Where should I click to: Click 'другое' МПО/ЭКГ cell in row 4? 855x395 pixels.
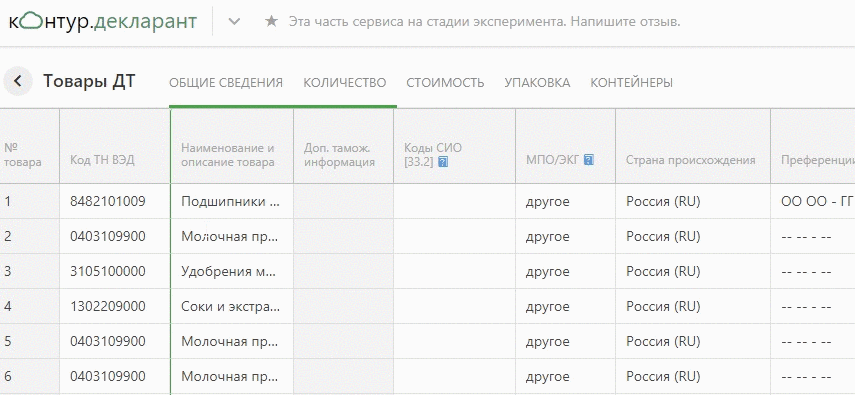[565, 306]
